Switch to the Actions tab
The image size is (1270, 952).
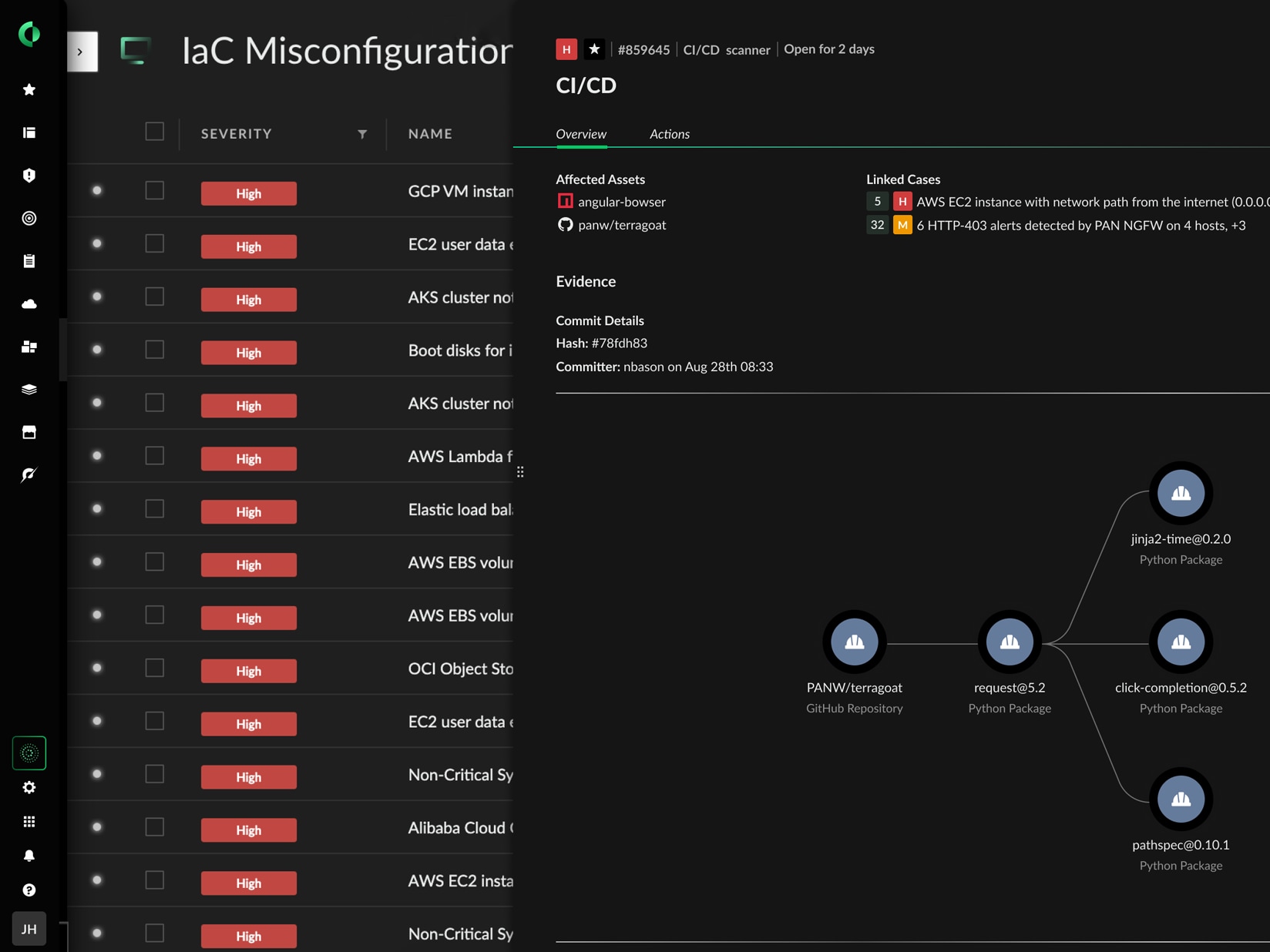pyautogui.click(x=669, y=134)
